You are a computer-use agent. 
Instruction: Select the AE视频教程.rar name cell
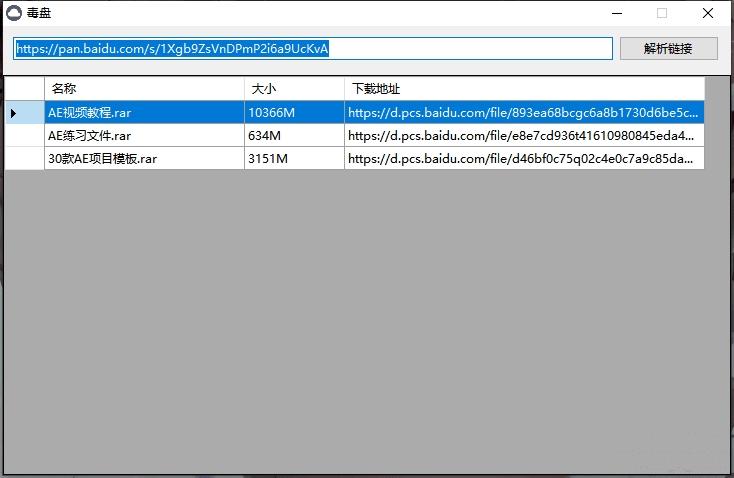pos(145,113)
